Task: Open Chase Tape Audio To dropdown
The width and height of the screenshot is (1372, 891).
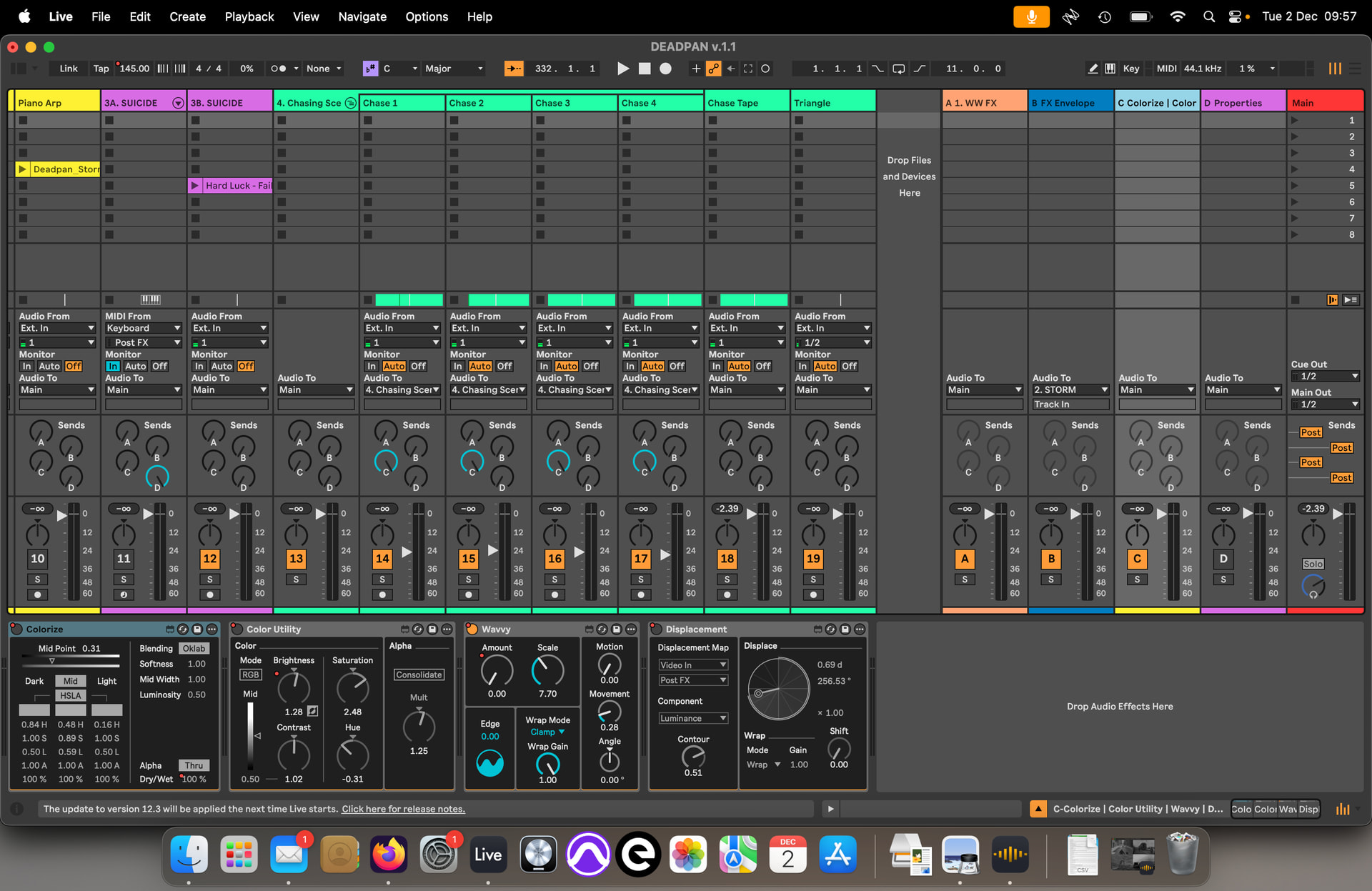Action: (x=746, y=389)
